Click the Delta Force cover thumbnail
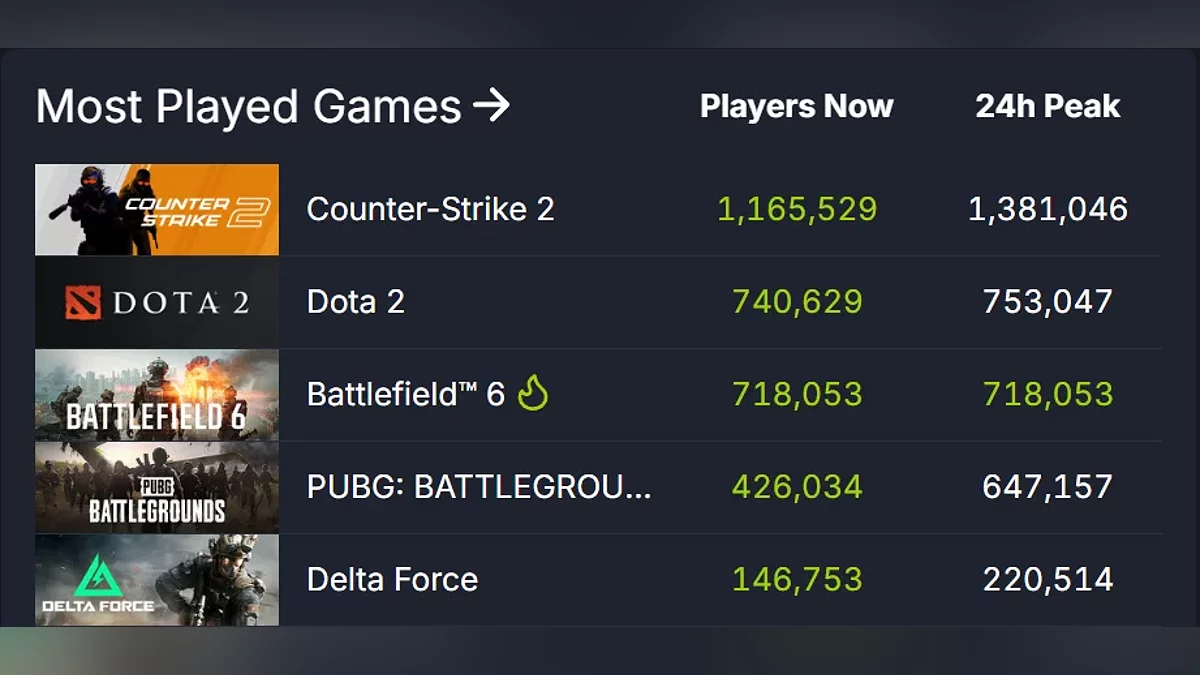This screenshot has height=675, width=1200. tap(157, 580)
